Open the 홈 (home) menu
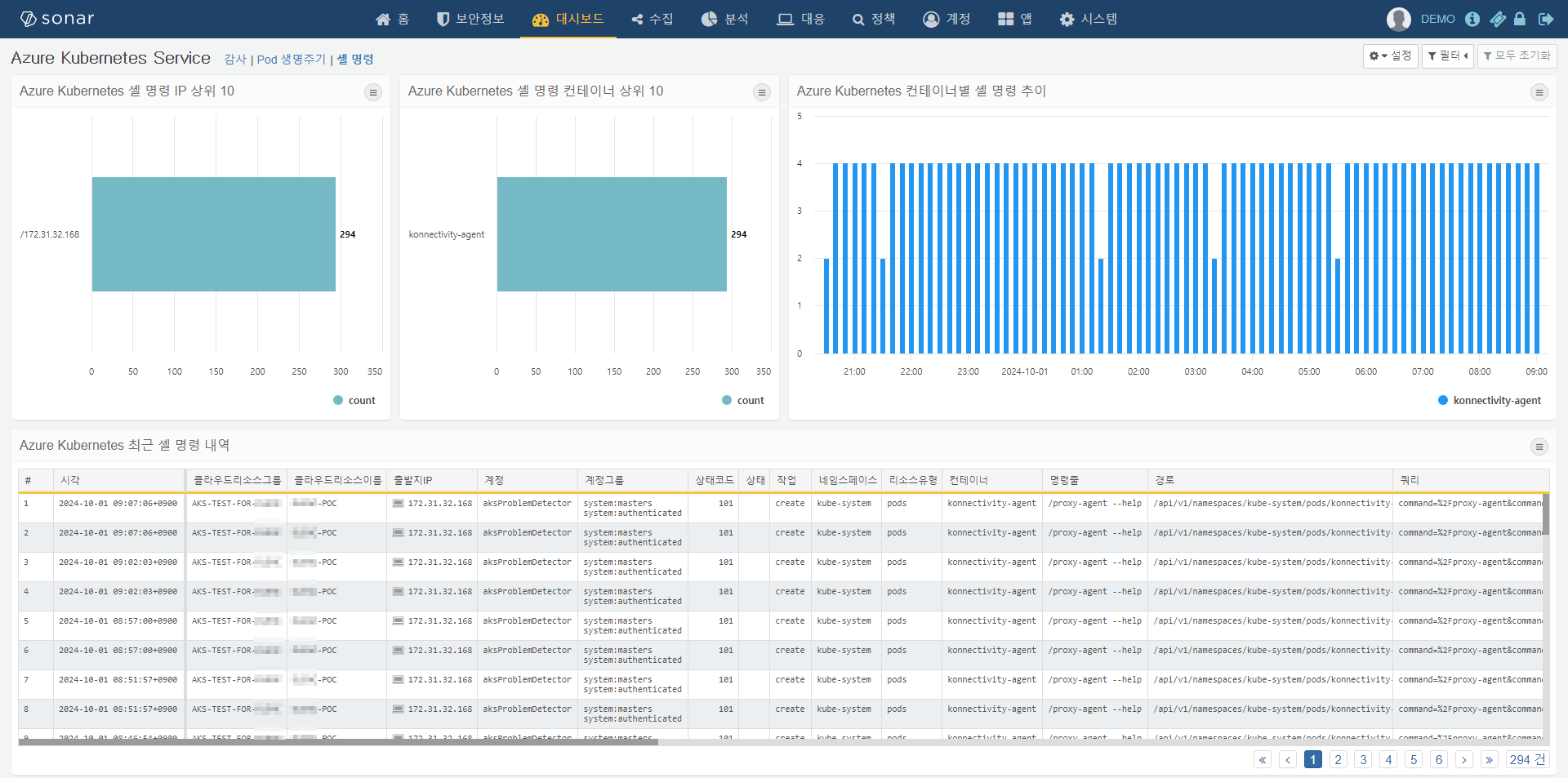 point(392,19)
